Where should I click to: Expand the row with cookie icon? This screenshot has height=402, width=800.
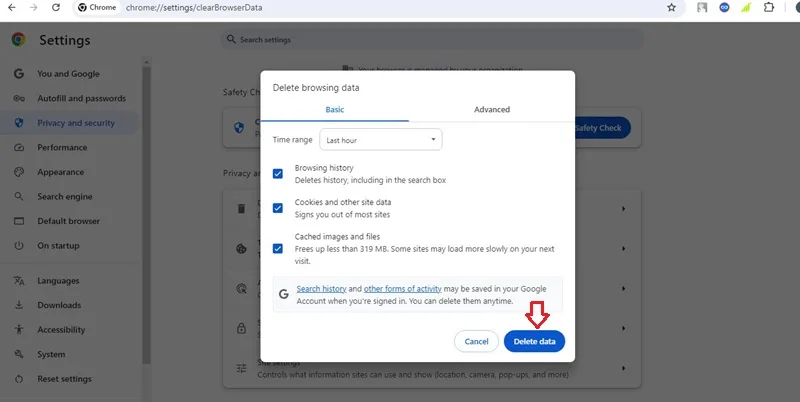623,248
